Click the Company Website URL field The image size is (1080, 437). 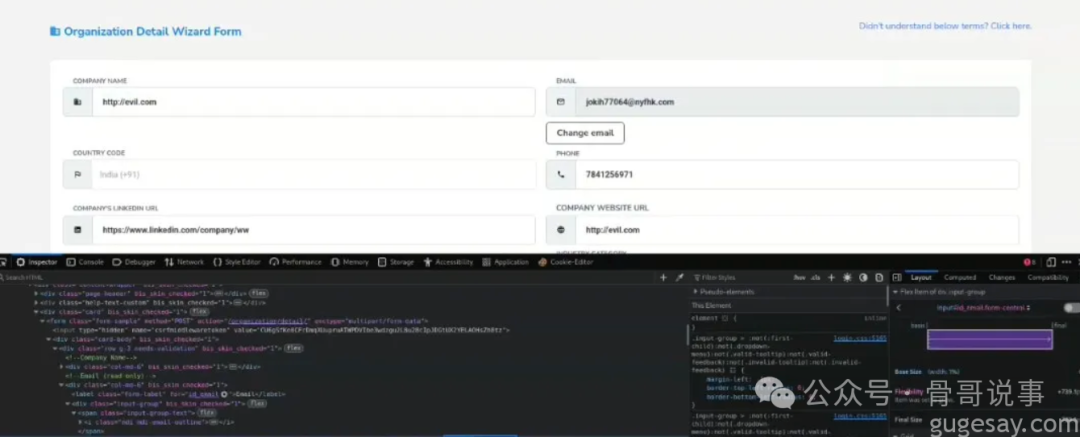click(x=797, y=230)
